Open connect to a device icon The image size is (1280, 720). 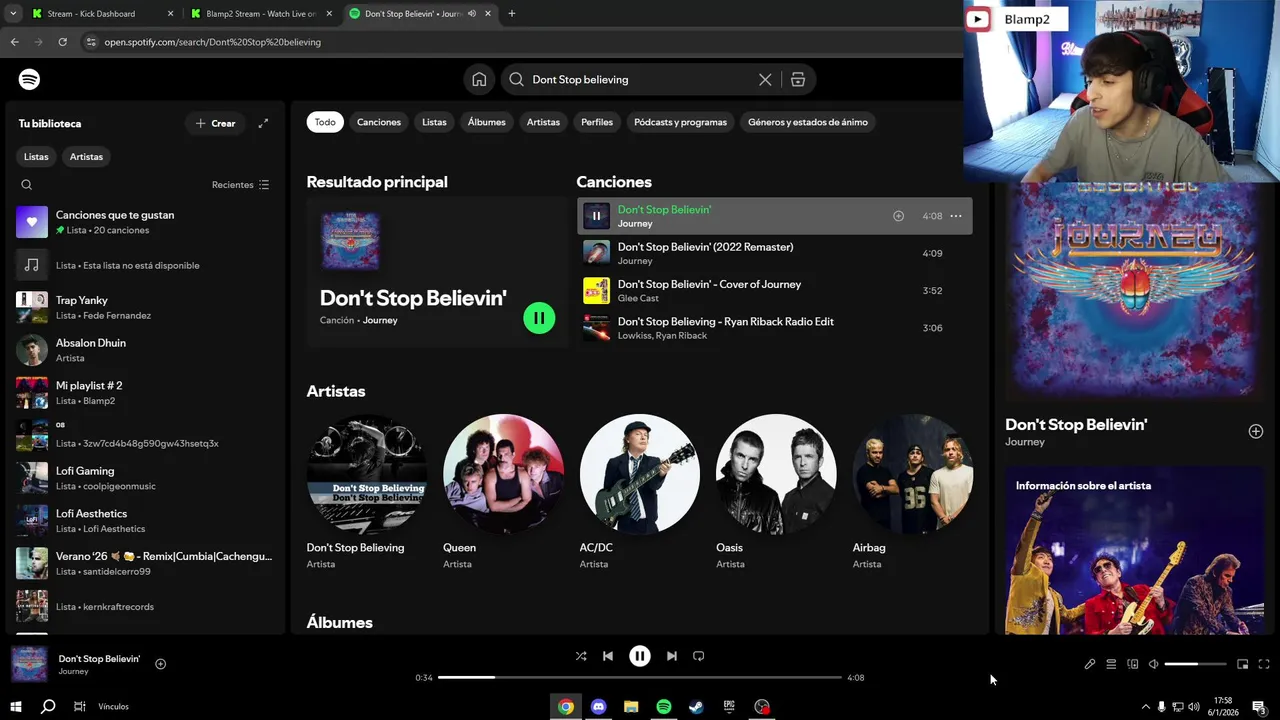click(1133, 664)
